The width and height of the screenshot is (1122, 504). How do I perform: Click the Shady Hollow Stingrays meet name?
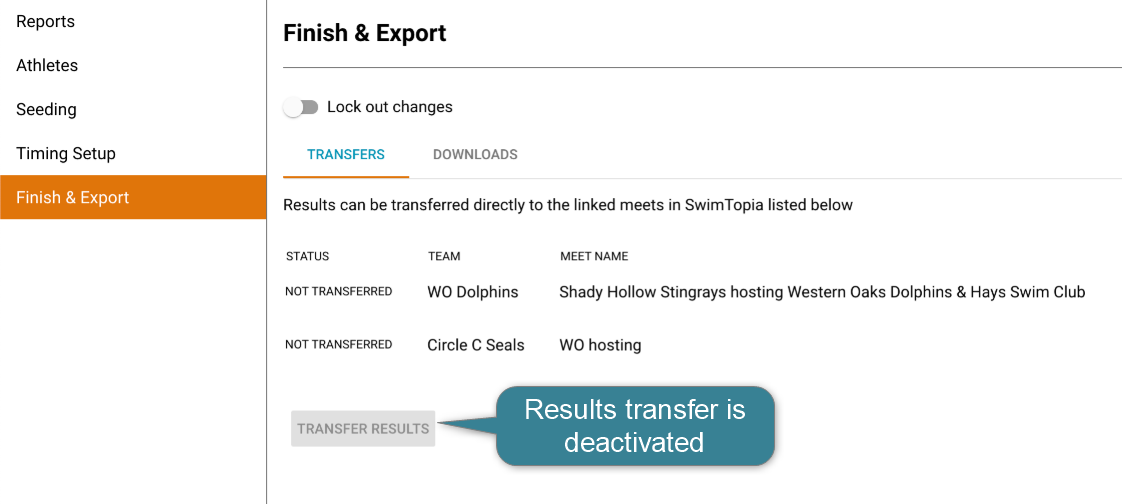(822, 293)
